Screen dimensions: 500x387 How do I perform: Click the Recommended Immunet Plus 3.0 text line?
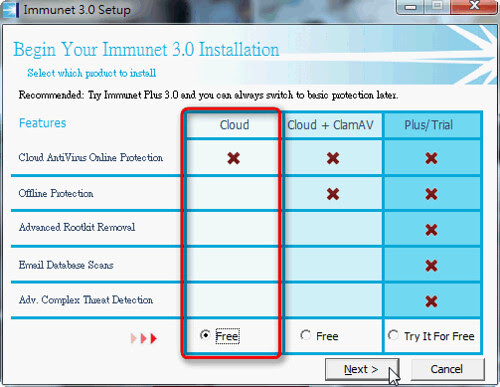pos(208,95)
